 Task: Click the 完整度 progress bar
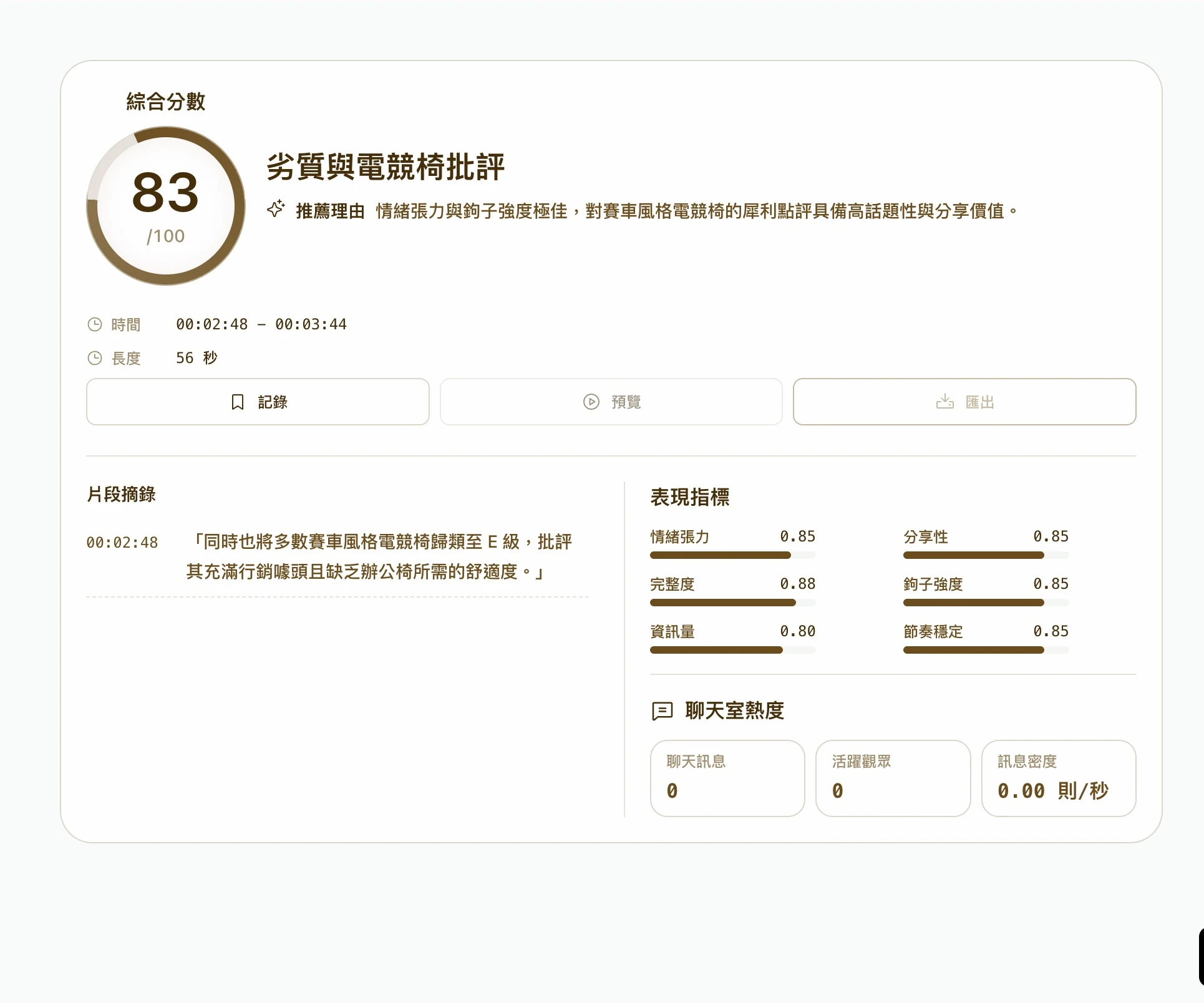coord(732,603)
